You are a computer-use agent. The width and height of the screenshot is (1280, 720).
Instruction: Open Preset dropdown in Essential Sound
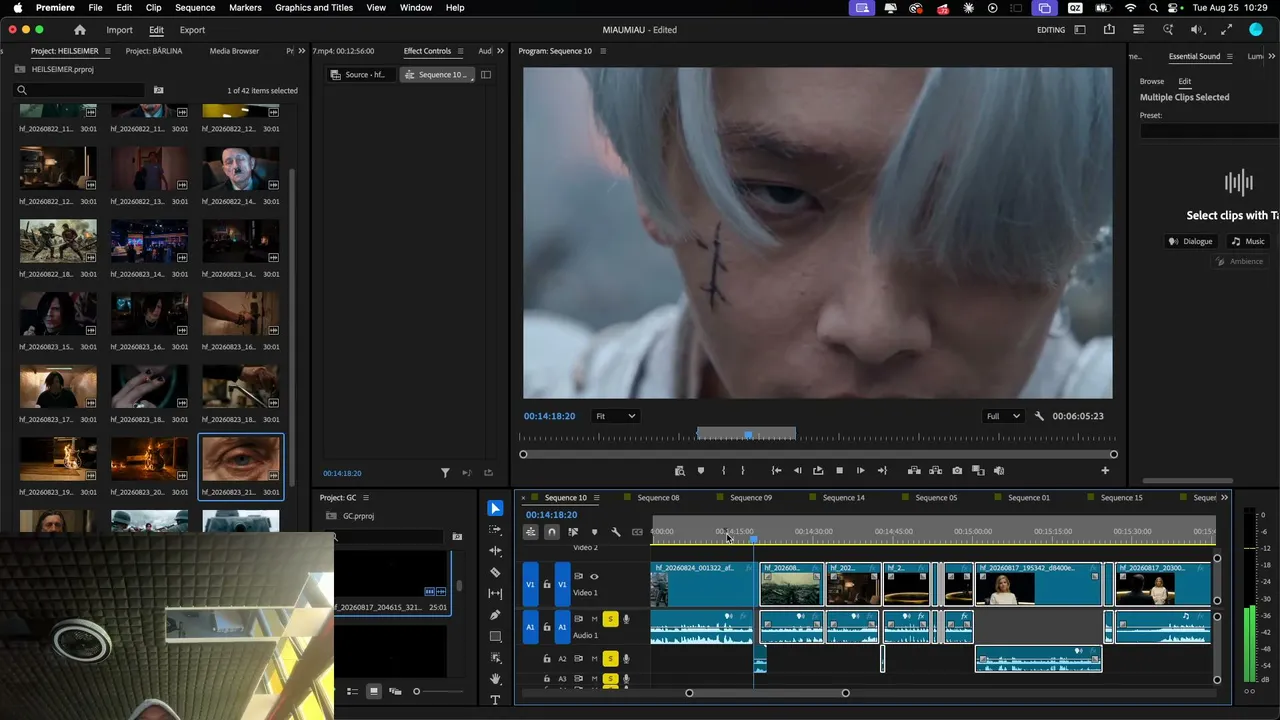pyautogui.click(x=1209, y=131)
